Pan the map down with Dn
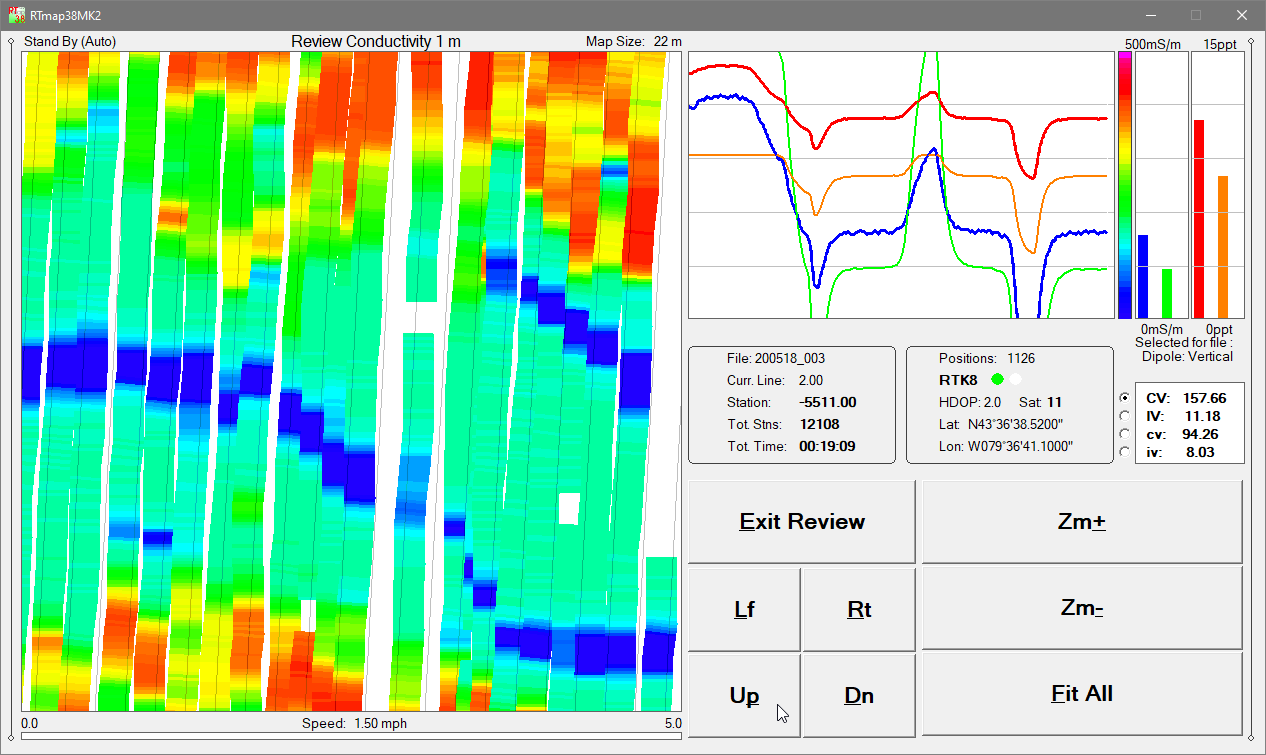 (859, 696)
